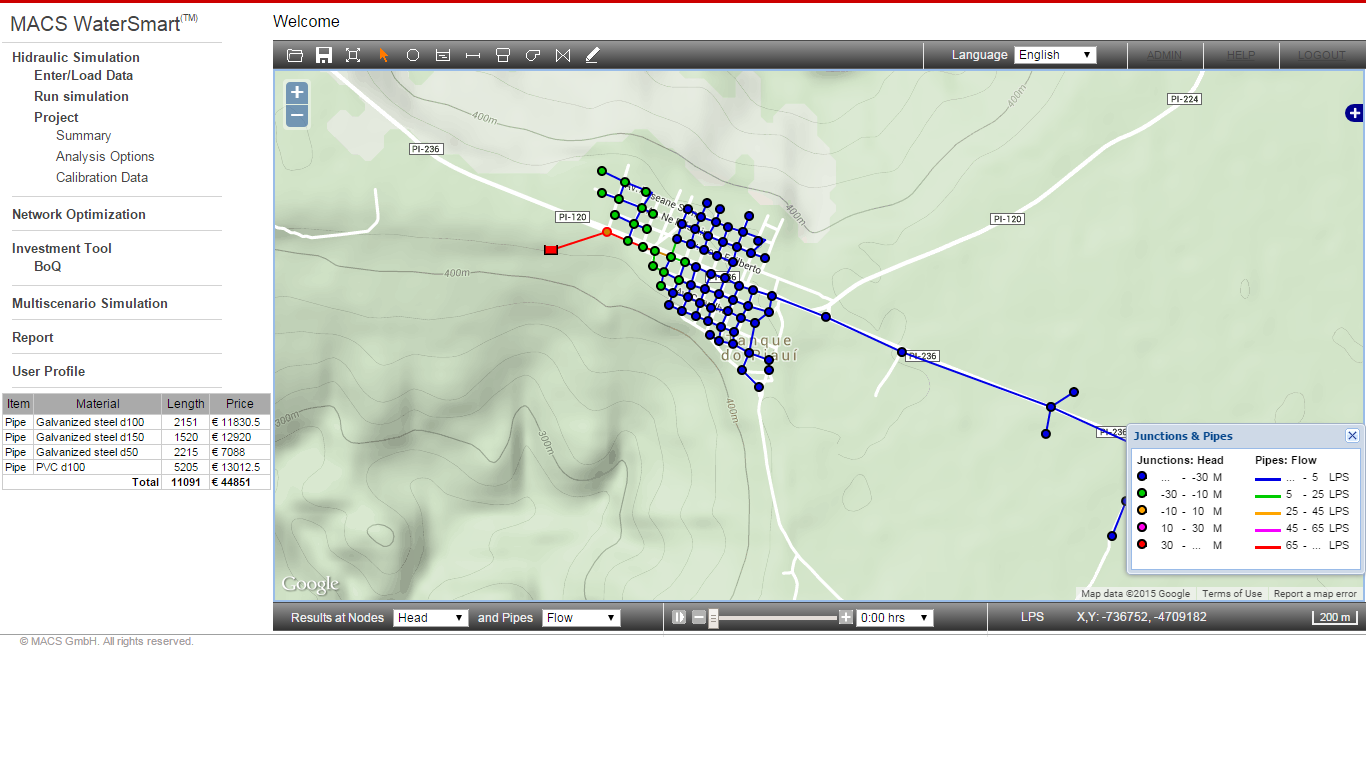
Task: Click the coordinates X,Y readout
Action: coord(1141,617)
